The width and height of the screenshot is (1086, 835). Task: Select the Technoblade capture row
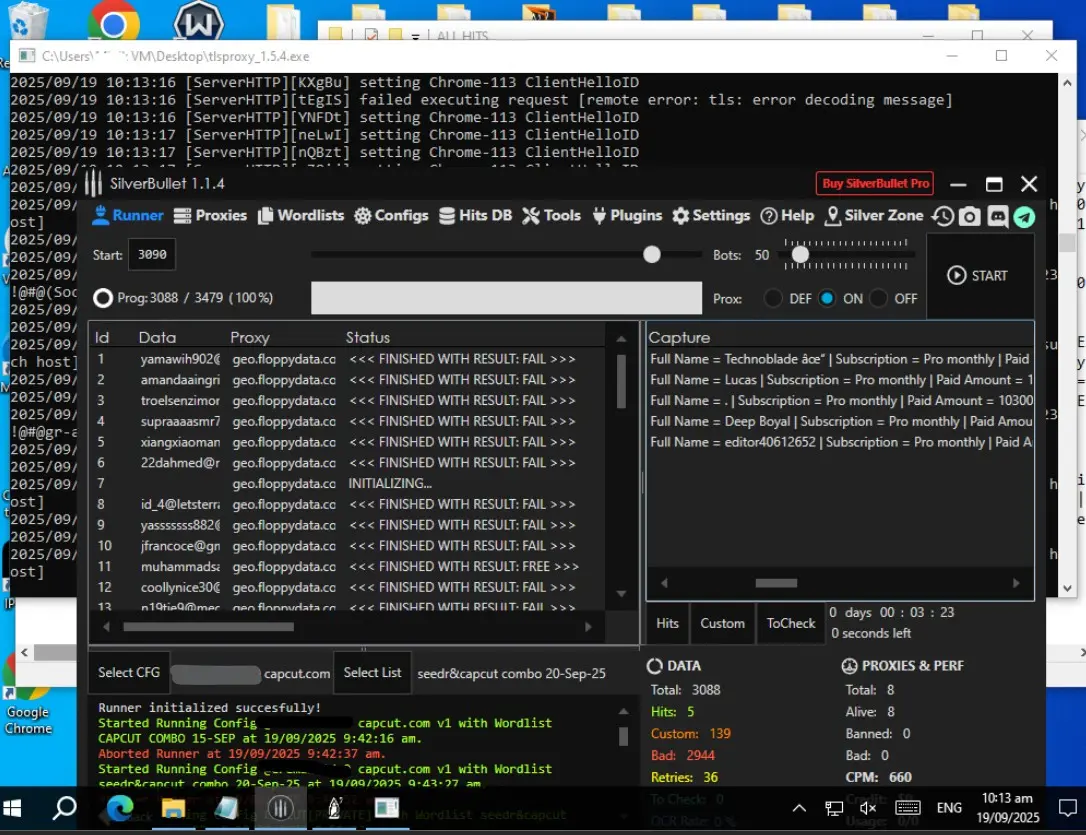839,359
